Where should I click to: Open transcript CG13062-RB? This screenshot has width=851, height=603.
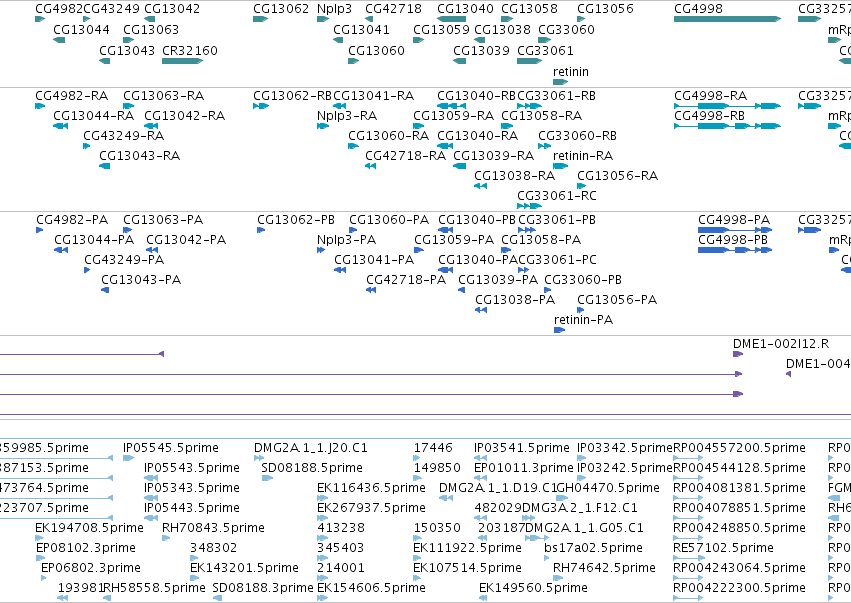point(293,96)
